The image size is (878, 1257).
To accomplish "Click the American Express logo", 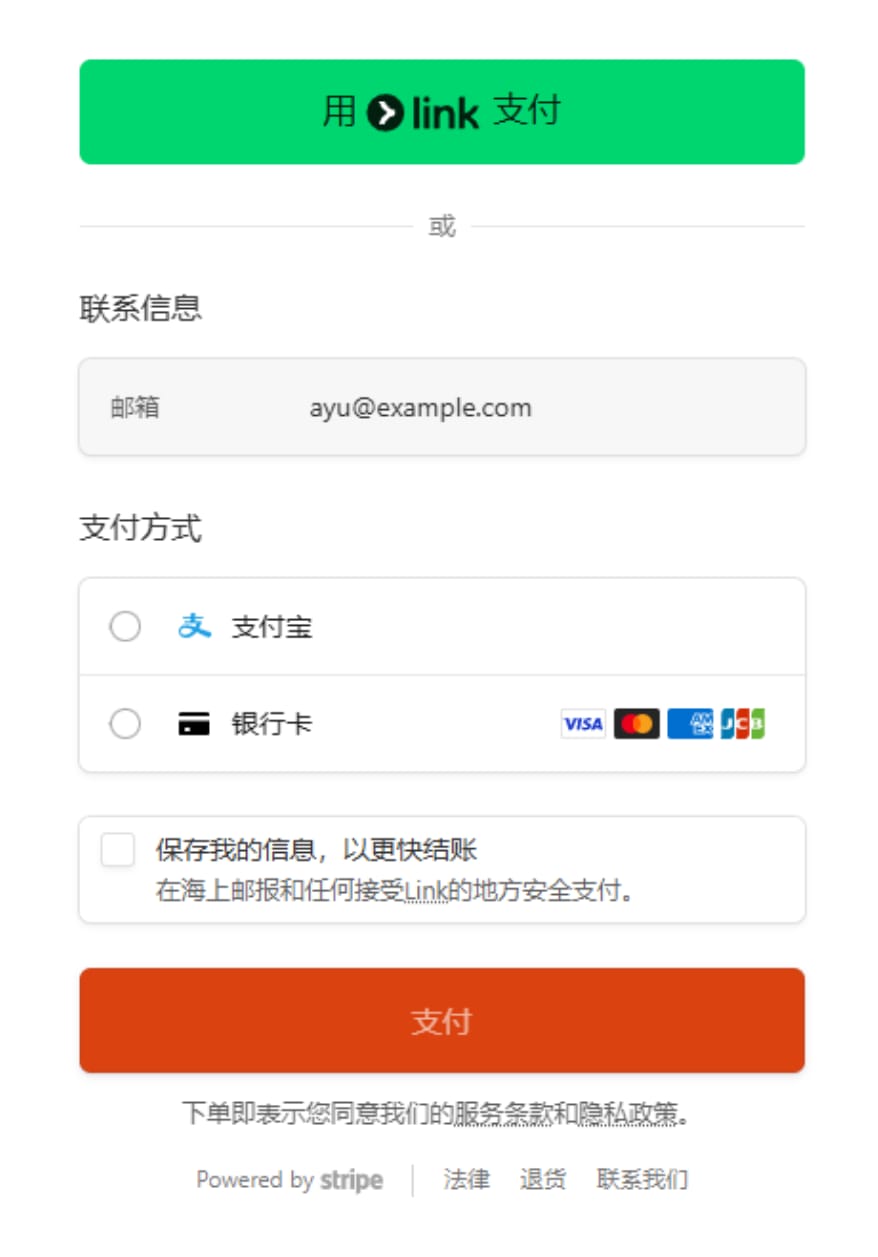I will point(690,724).
